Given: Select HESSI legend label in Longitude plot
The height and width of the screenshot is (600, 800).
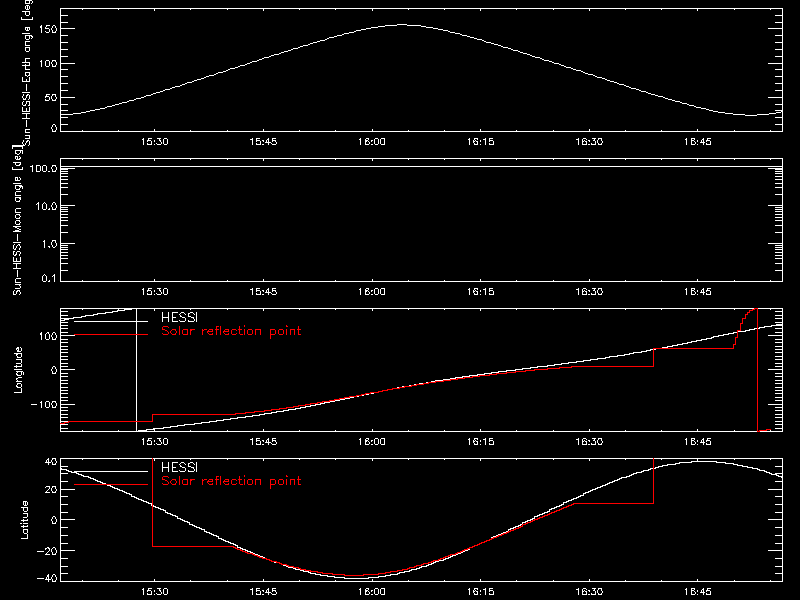Looking at the screenshot, I should pos(179,317).
